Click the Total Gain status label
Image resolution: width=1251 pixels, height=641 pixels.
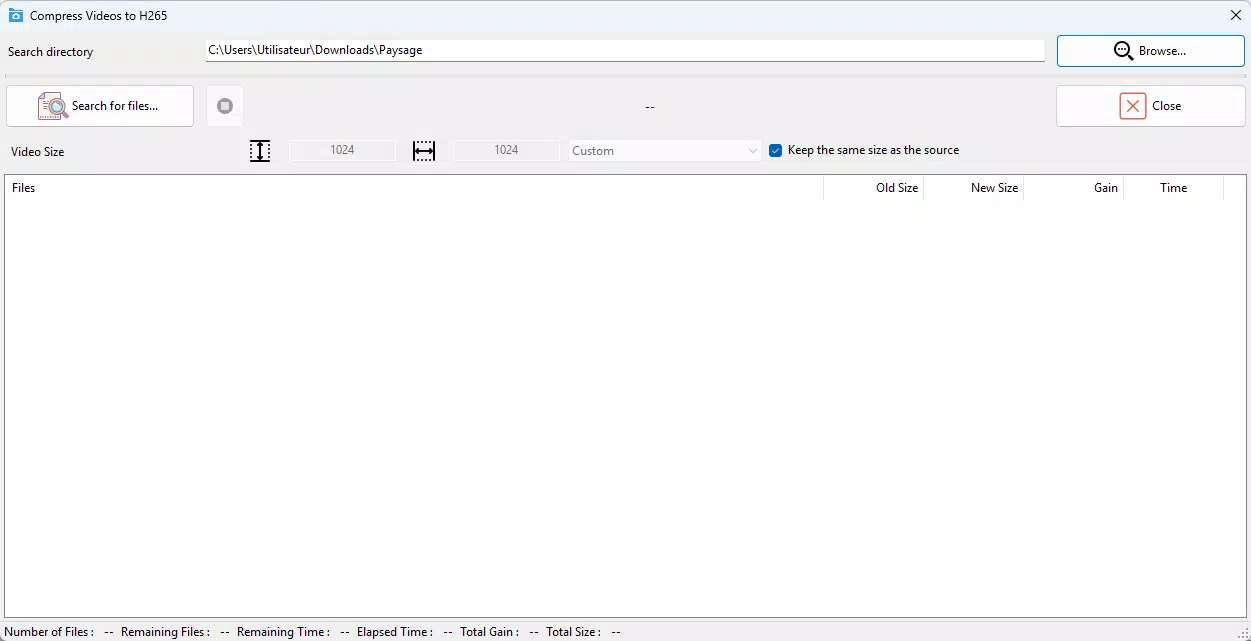pyautogui.click(x=490, y=632)
